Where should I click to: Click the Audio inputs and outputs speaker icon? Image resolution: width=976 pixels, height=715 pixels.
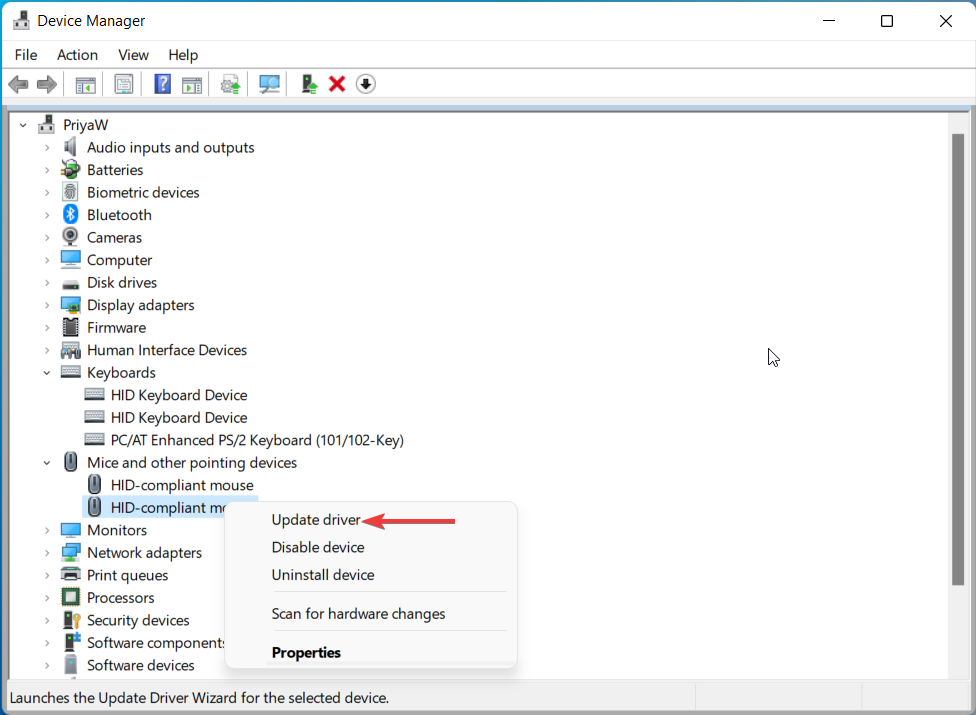pyautogui.click(x=70, y=147)
